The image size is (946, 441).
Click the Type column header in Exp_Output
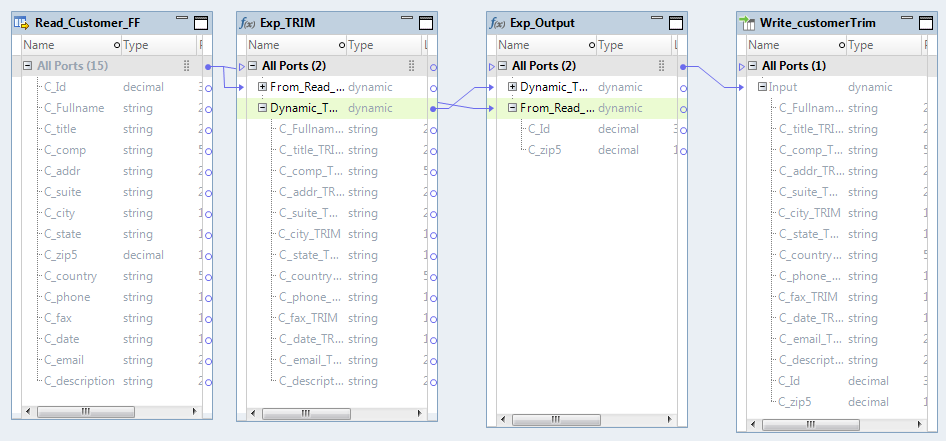[x=611, y=45]
